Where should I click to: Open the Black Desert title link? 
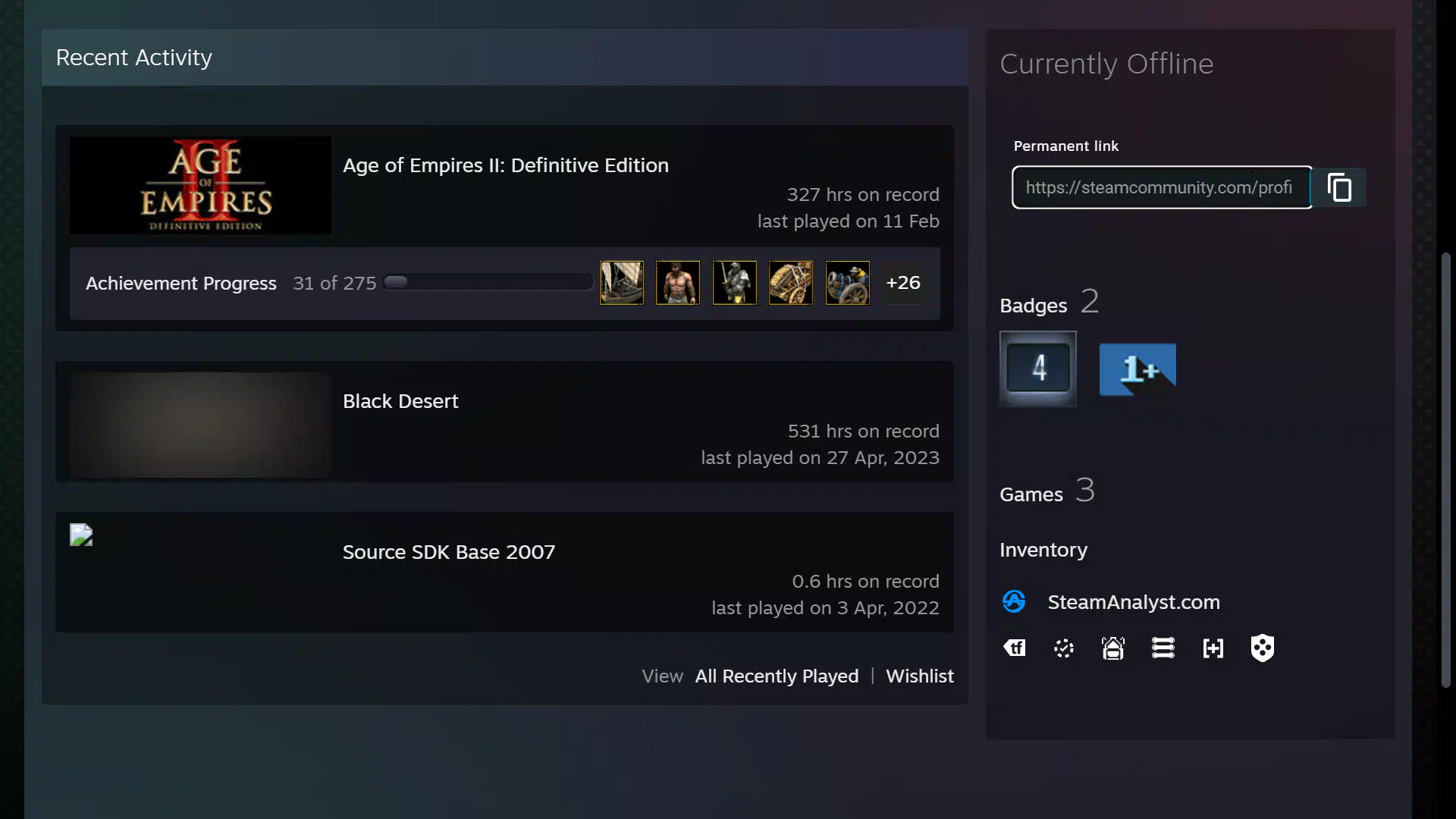[x=400, y=401]
